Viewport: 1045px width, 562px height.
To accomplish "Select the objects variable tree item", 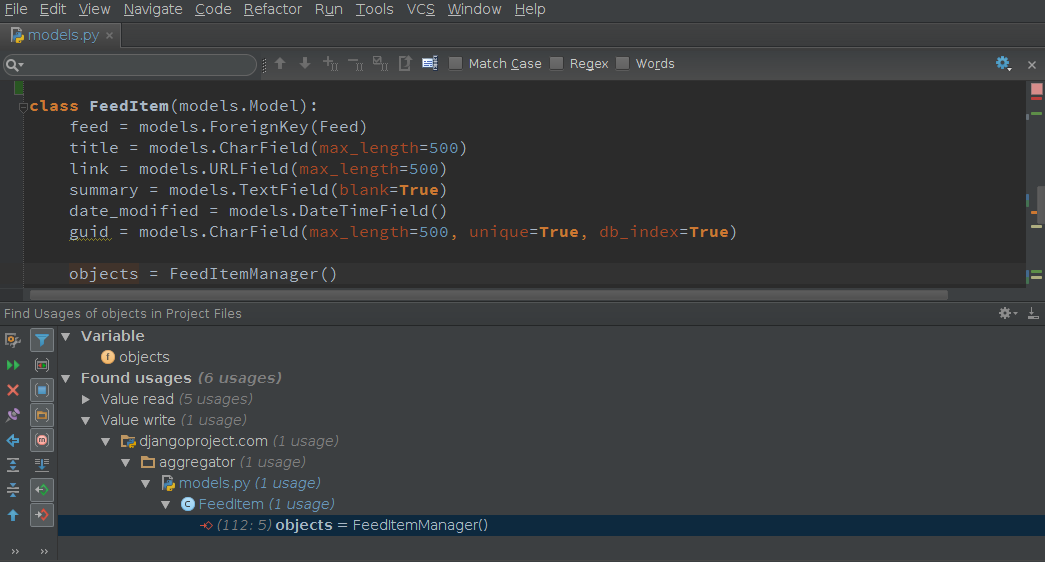I will (135, 357).
